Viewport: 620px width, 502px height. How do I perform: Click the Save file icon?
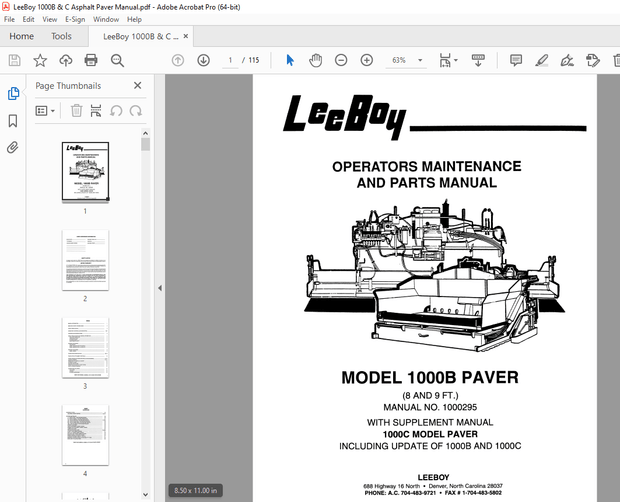15,60
